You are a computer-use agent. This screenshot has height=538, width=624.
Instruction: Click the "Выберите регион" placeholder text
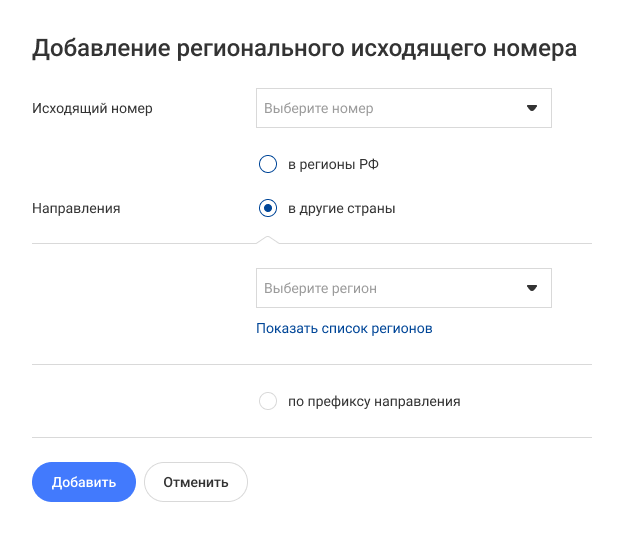pyautogui.click(x=321, y=288)
